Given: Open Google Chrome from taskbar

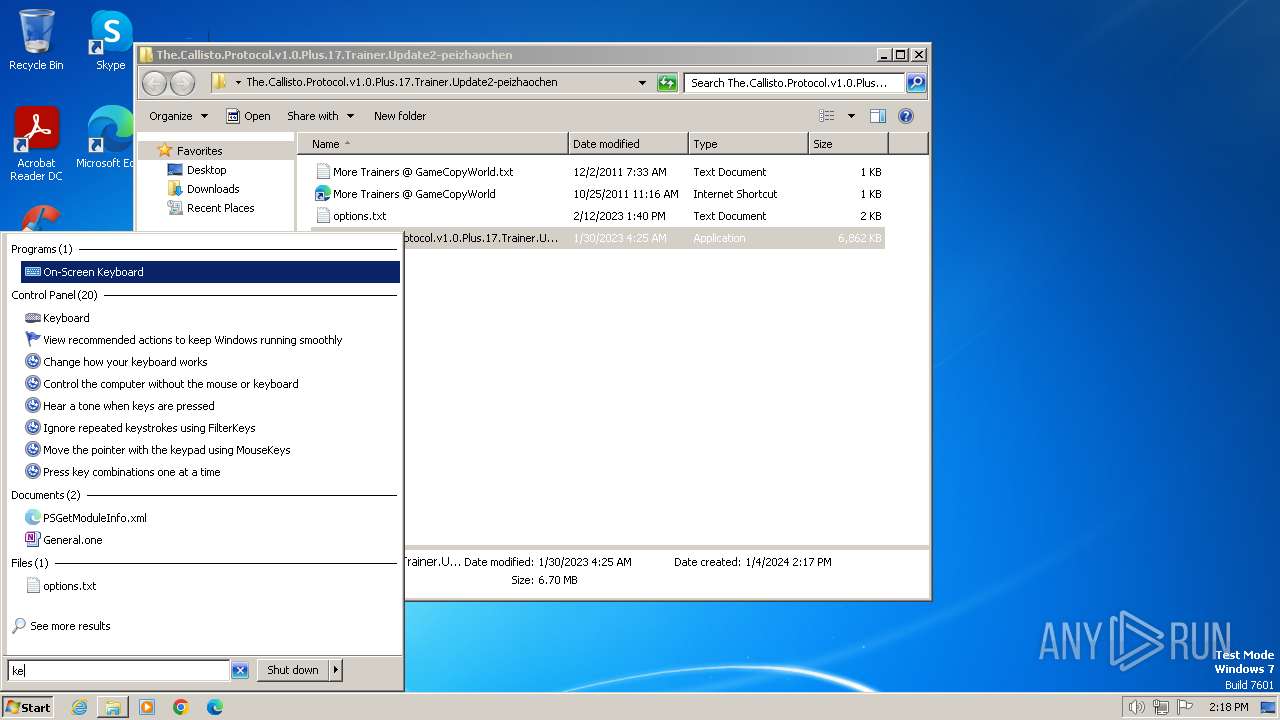Looking at the screenshot, I should coord(181,707).
